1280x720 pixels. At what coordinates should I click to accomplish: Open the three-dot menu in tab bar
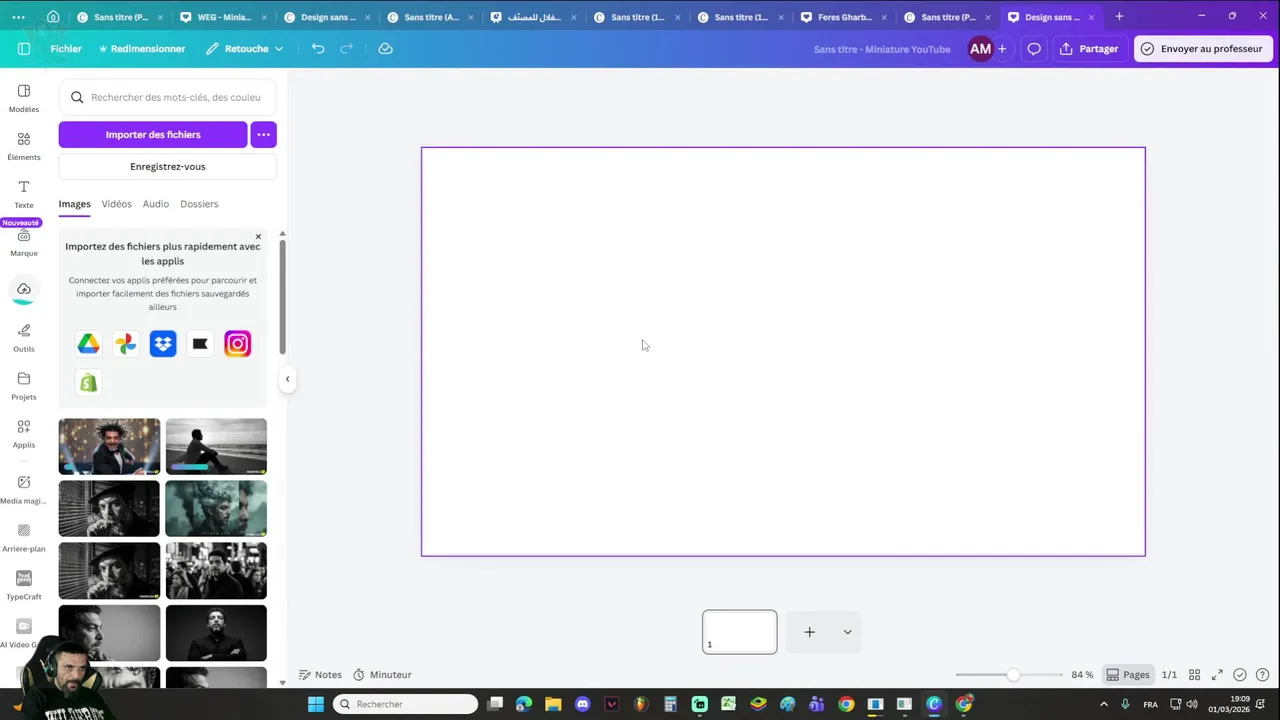19,17
